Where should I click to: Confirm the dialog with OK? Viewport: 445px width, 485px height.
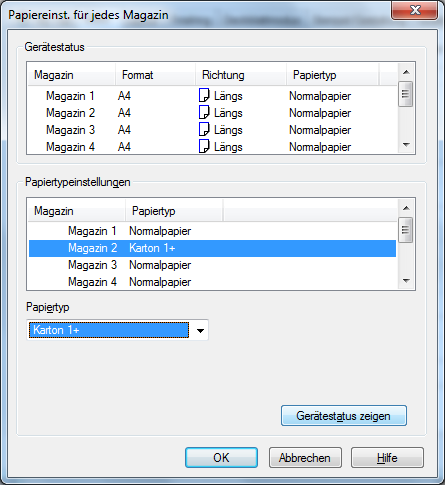221,458
